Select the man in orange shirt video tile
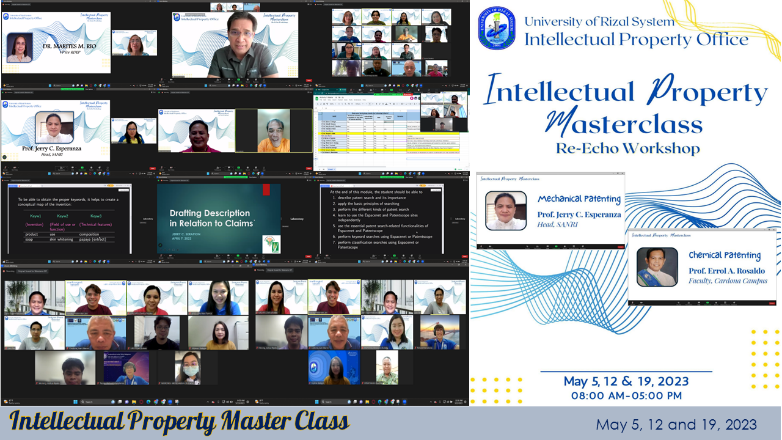Viewport: 782px width, 440px height. (x=274, y=131)
